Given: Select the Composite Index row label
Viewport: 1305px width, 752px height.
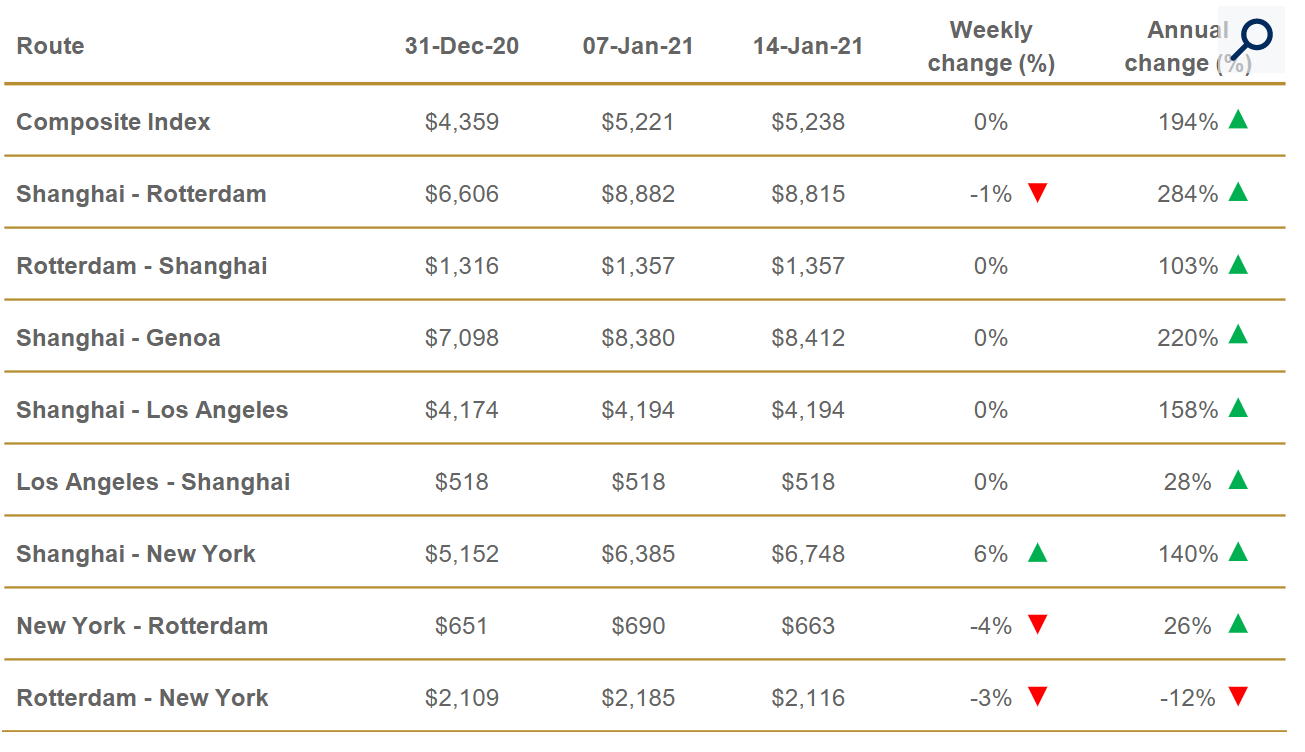Looking at the screenshot, I should [x=113, y=122].
